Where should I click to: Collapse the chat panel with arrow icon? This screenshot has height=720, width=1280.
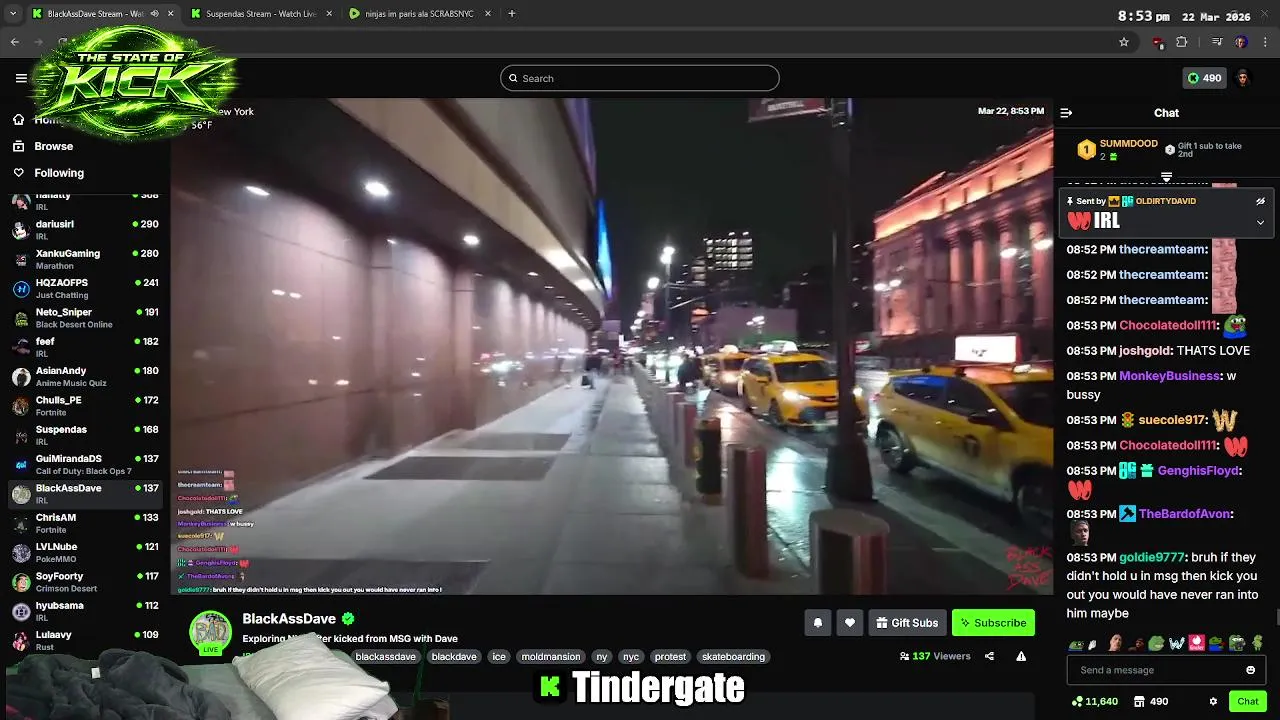[x=1066, y=113]
